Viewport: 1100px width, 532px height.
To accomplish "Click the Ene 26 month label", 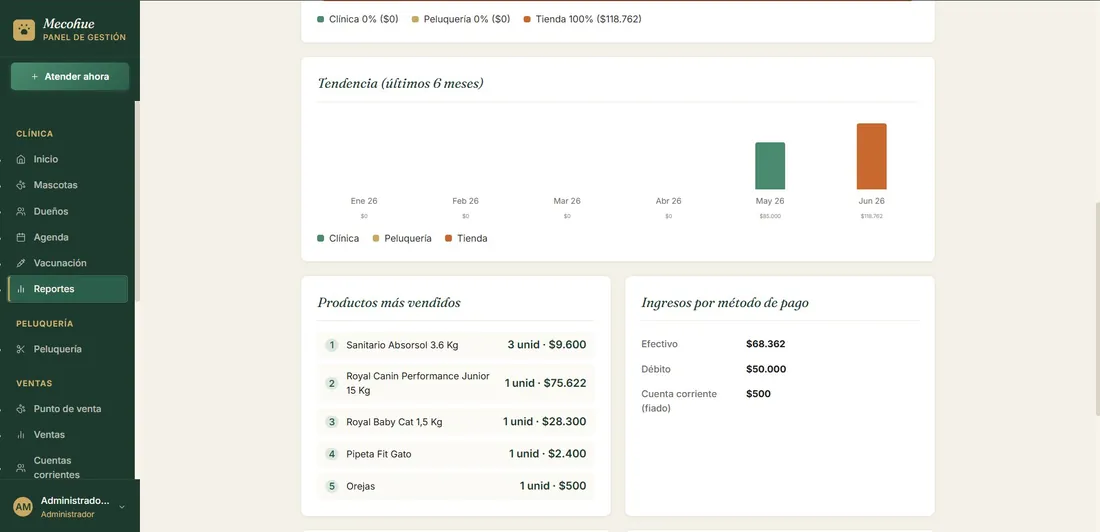I will 364,201.
